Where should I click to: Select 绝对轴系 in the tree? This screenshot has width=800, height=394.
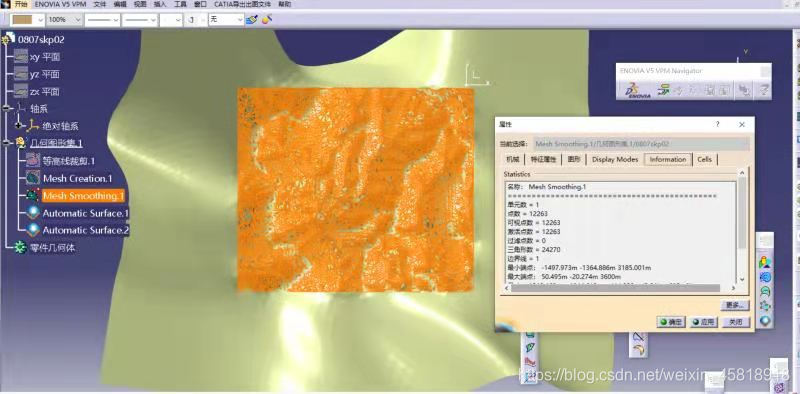pos(60,126)
